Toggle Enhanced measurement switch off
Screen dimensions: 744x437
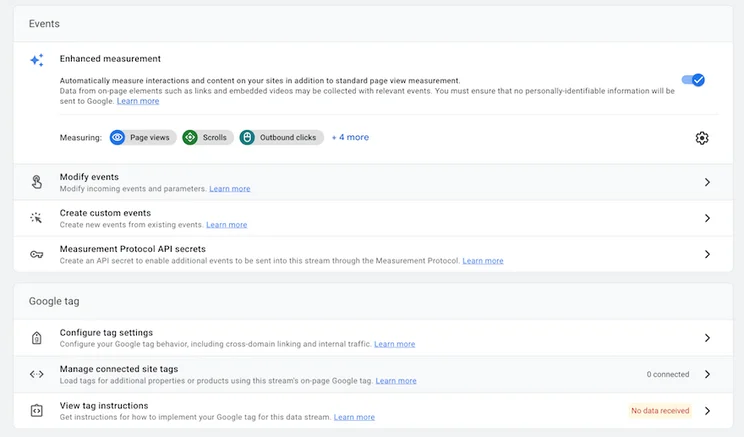click(x=693, y=80)
